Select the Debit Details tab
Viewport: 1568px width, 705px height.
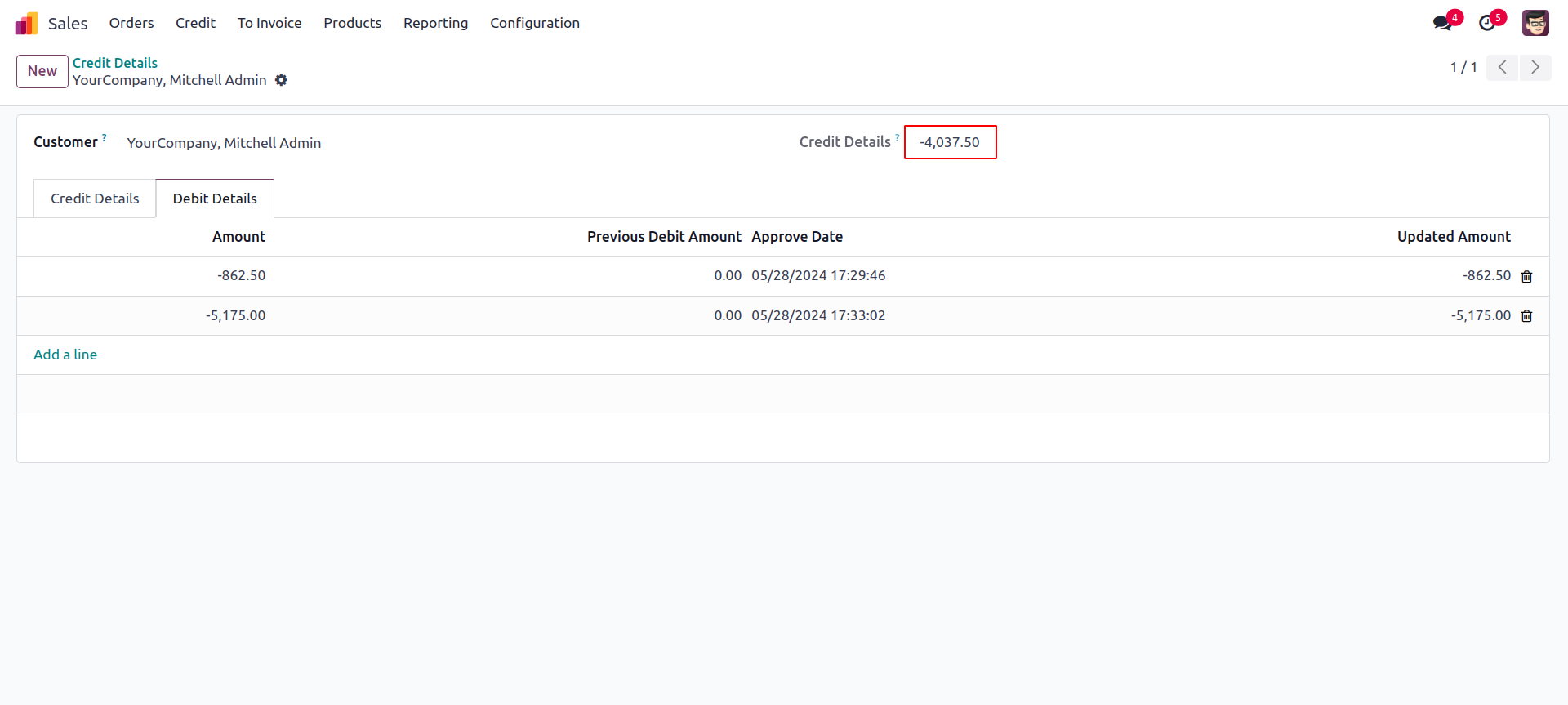(x=215, y=199)
